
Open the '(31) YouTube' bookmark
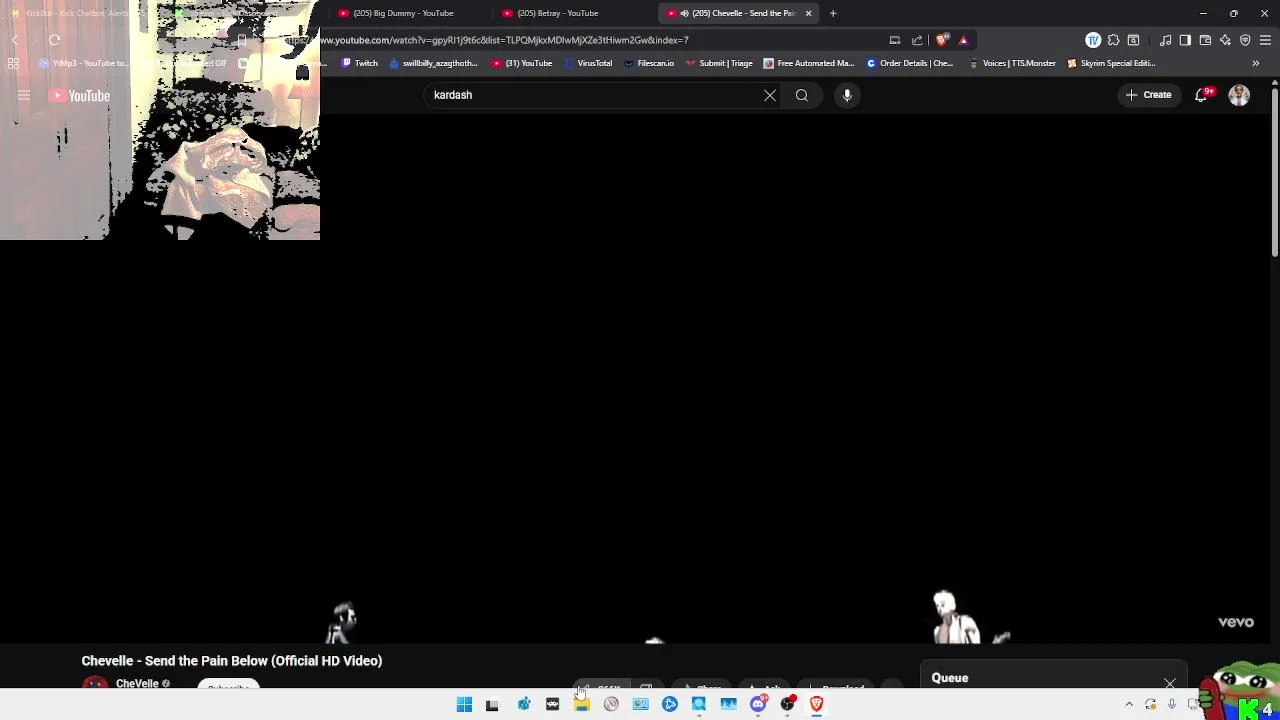[x=522, y=63]
